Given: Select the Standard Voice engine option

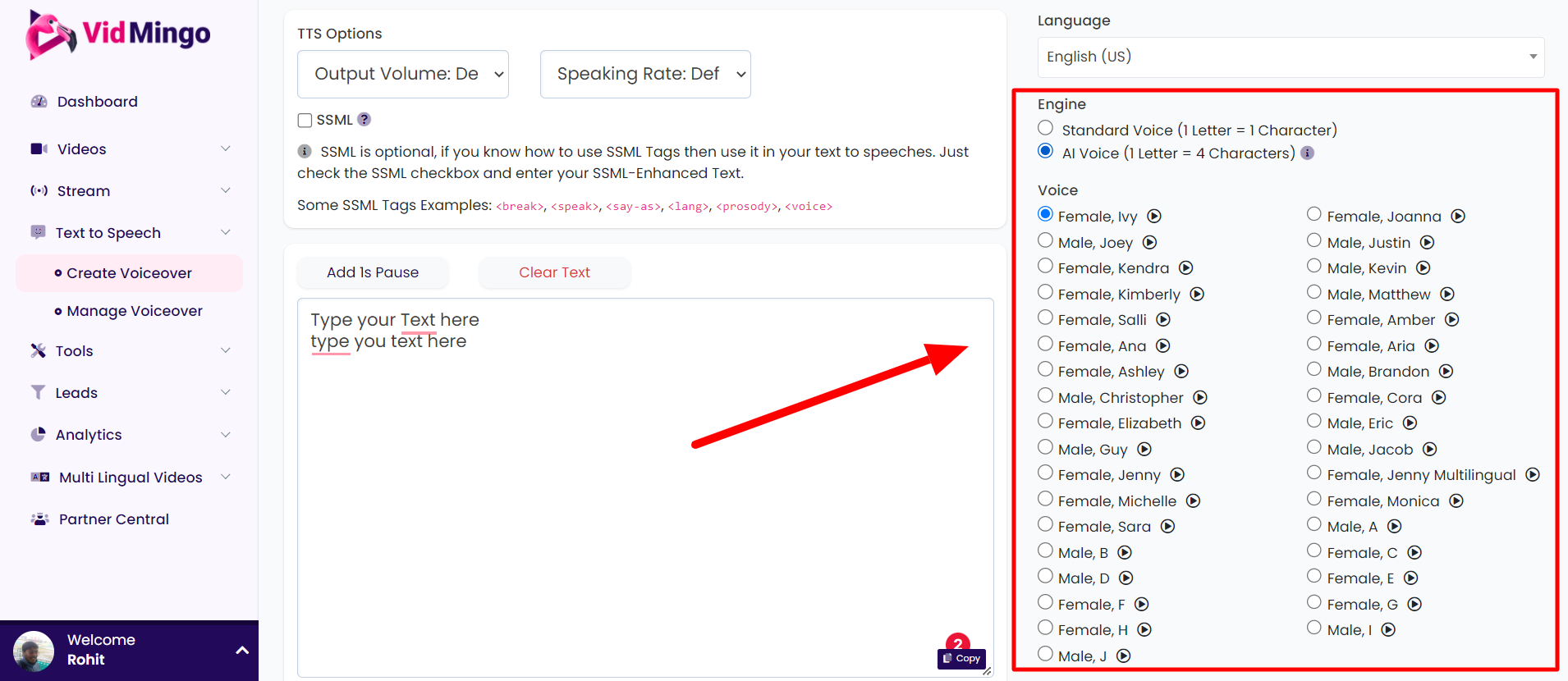Looking at the screenshot, I should click(x=1045, y=128).
